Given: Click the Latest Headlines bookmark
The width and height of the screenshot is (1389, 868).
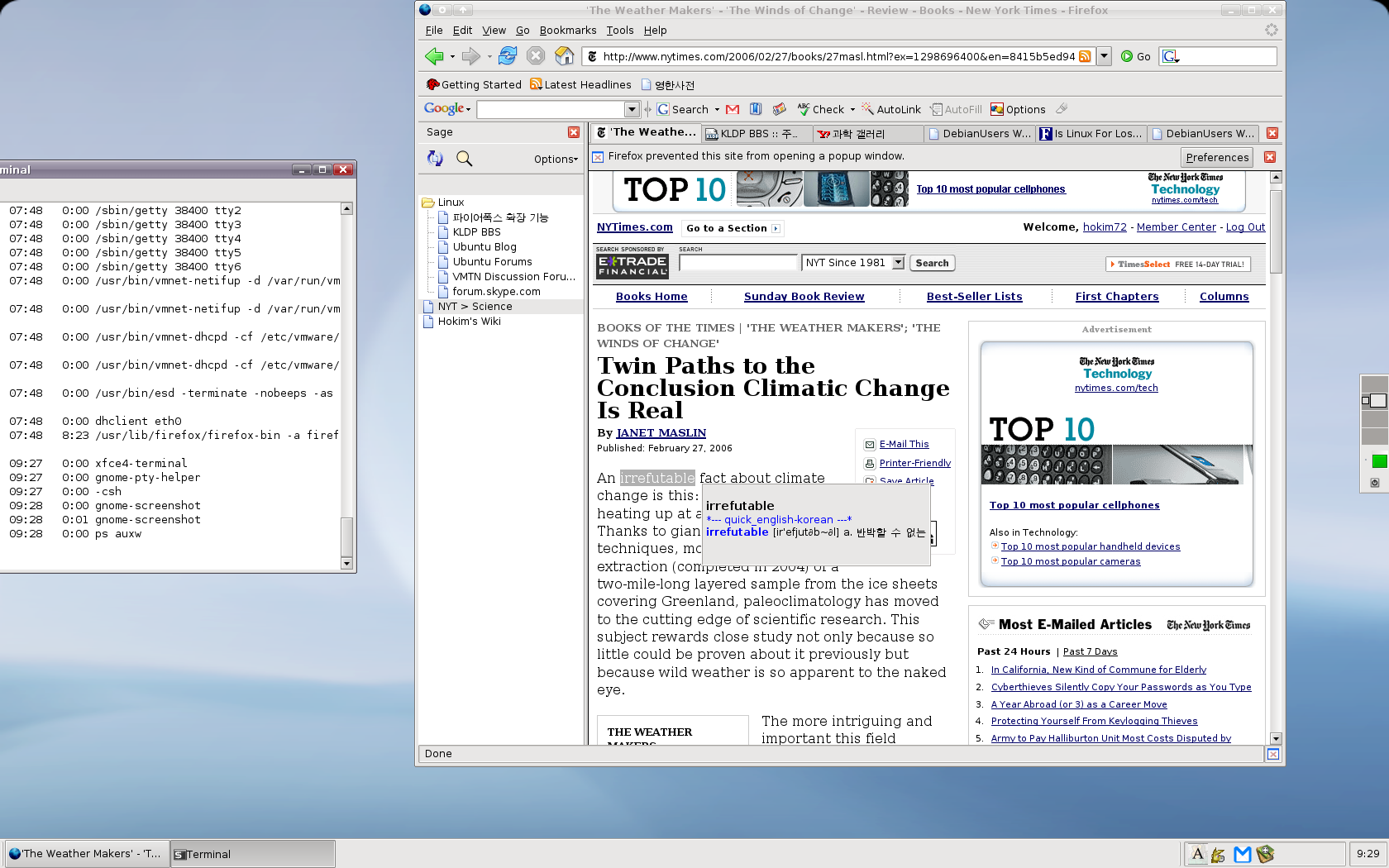Looking at the screenshot, I should [580, 84].
